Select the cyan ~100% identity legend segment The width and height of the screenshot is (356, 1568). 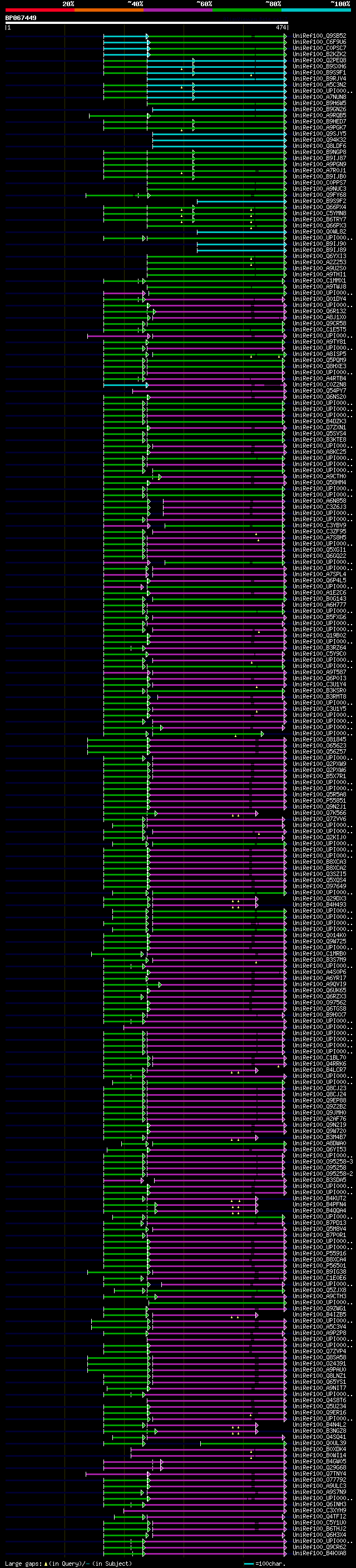[x=316, y=10]
